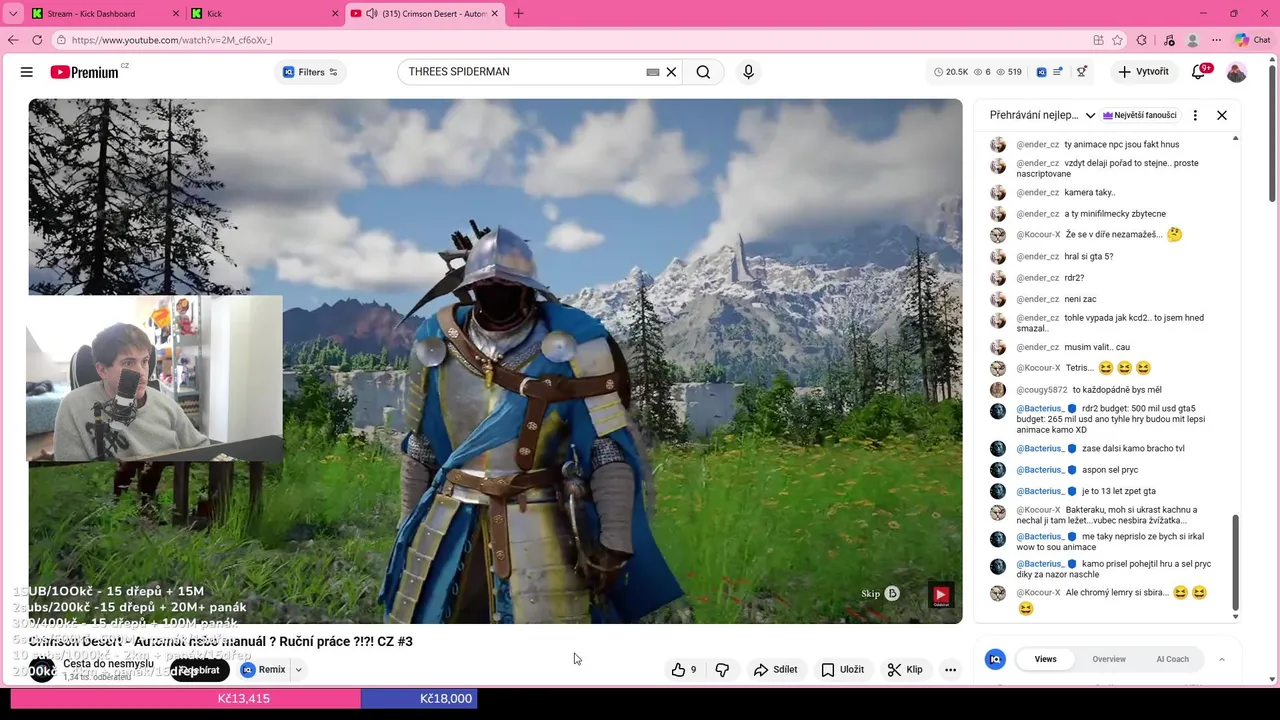Open the notifications bell showing 9+
1280x720 pixels.
pyautogui.click(x=1199, y=72)
